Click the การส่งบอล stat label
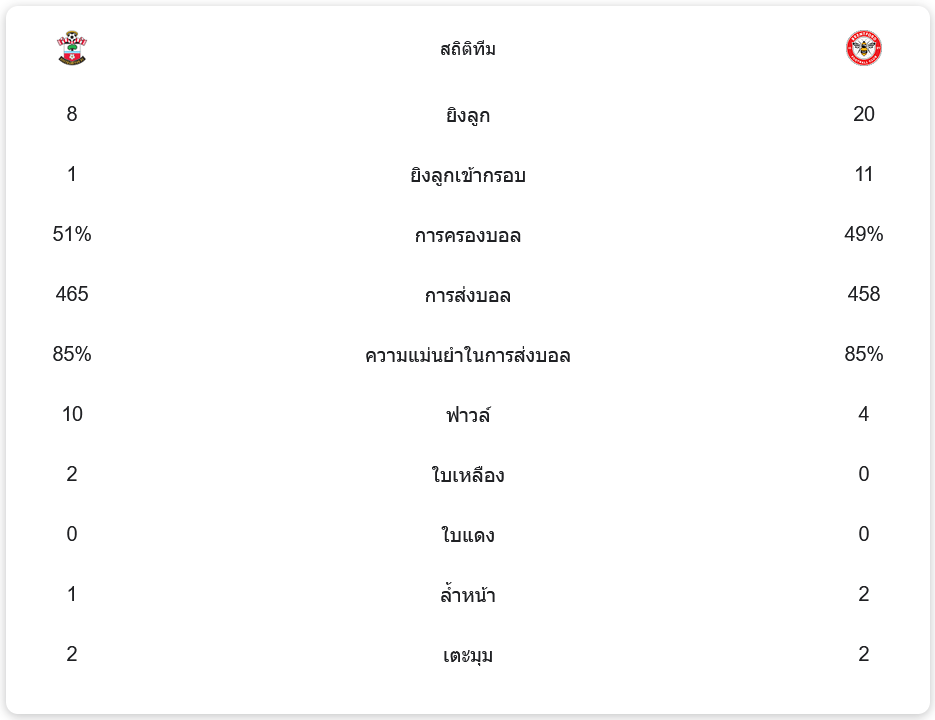The image size is (935, 720). 468,295
